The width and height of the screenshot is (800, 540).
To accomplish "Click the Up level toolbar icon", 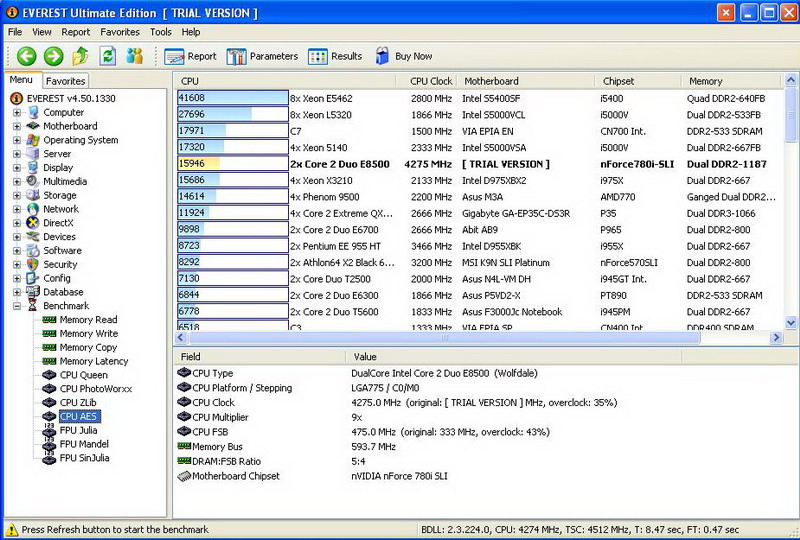I will pos(80,56).
